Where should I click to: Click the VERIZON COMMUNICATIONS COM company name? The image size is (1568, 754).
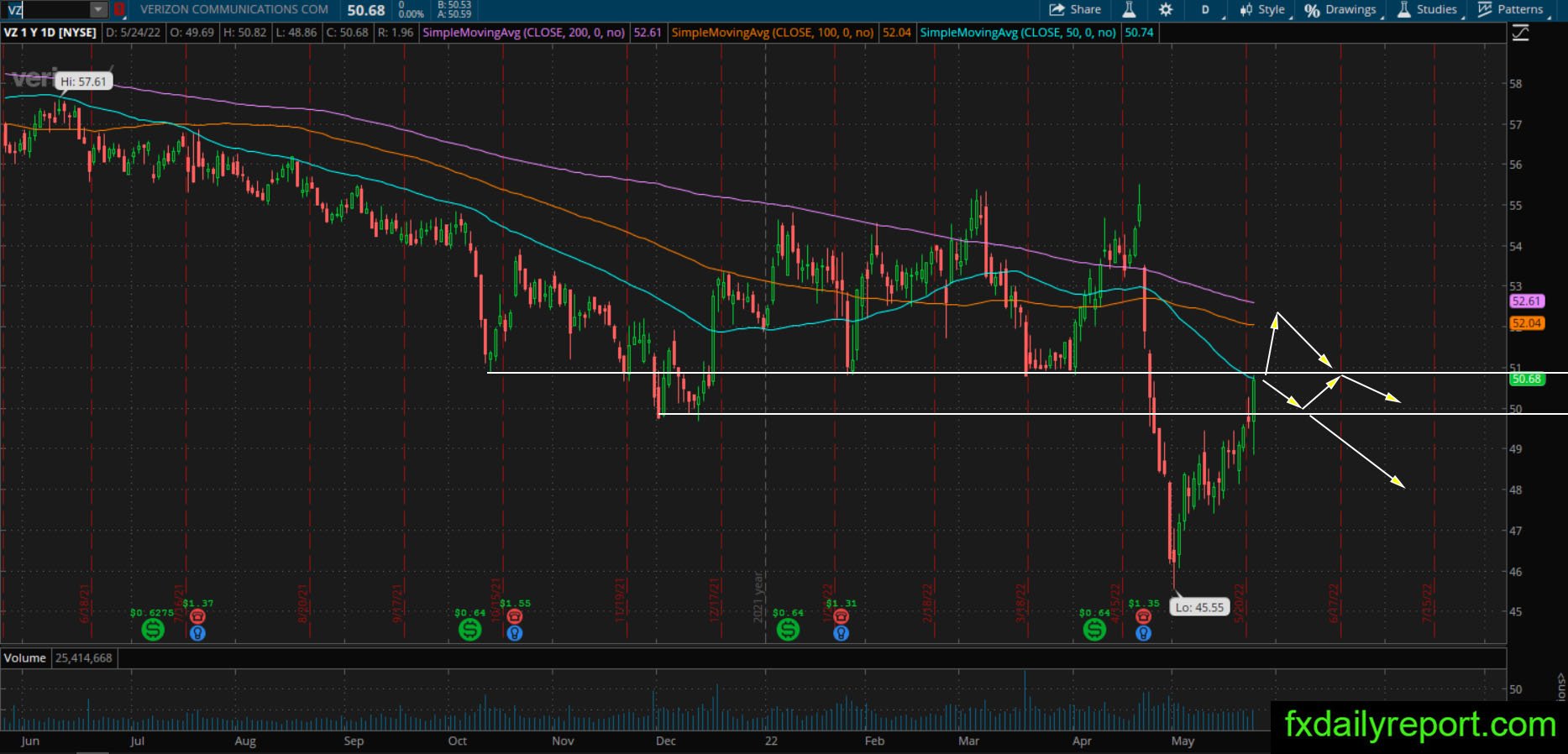click(234, 10)
